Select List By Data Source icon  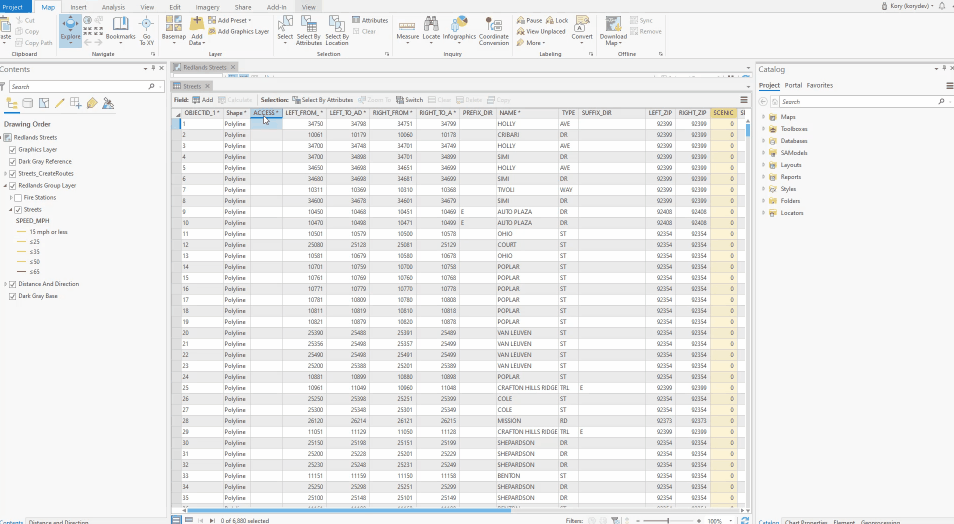(x=27, y=103)
